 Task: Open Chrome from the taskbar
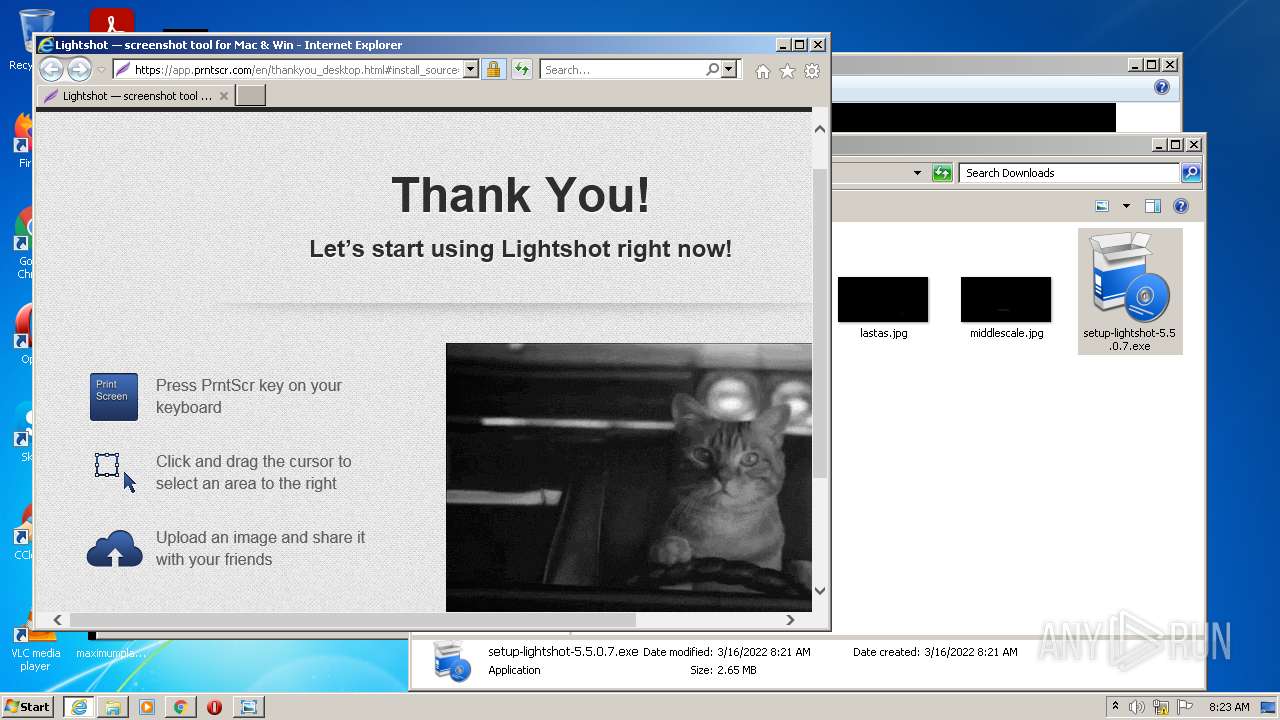click(180, 707)
